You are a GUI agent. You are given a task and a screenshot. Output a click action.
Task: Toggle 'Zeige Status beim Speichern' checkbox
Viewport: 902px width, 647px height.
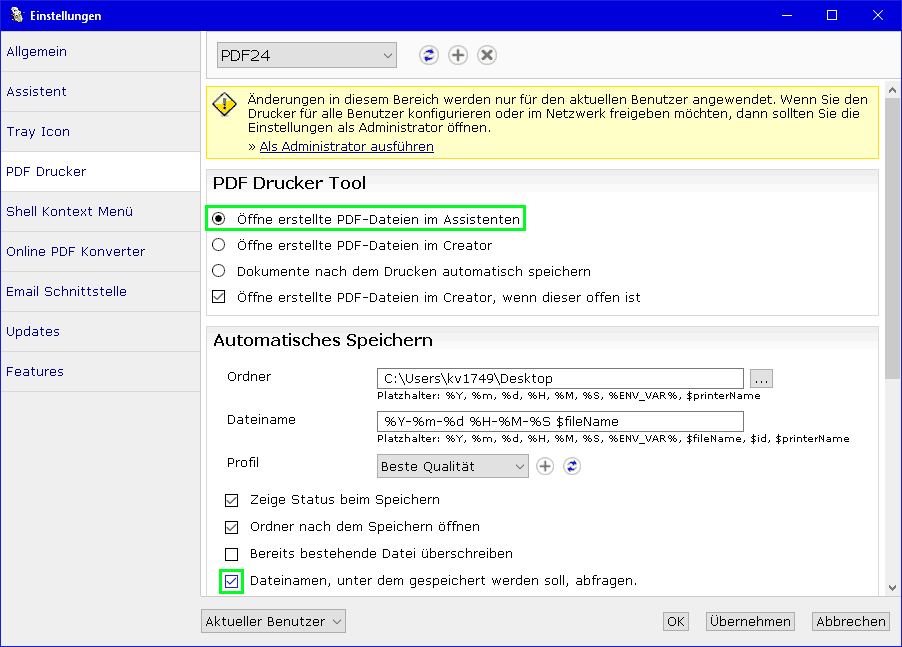pos(232,500)
